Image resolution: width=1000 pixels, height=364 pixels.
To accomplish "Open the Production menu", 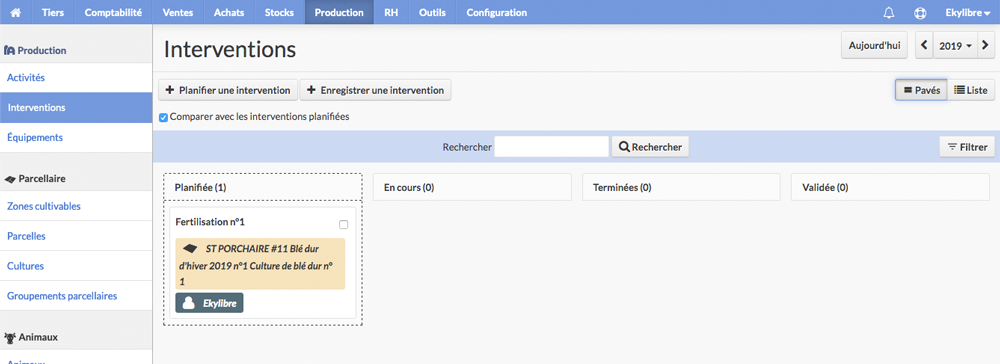I will [x=339, y=12].
